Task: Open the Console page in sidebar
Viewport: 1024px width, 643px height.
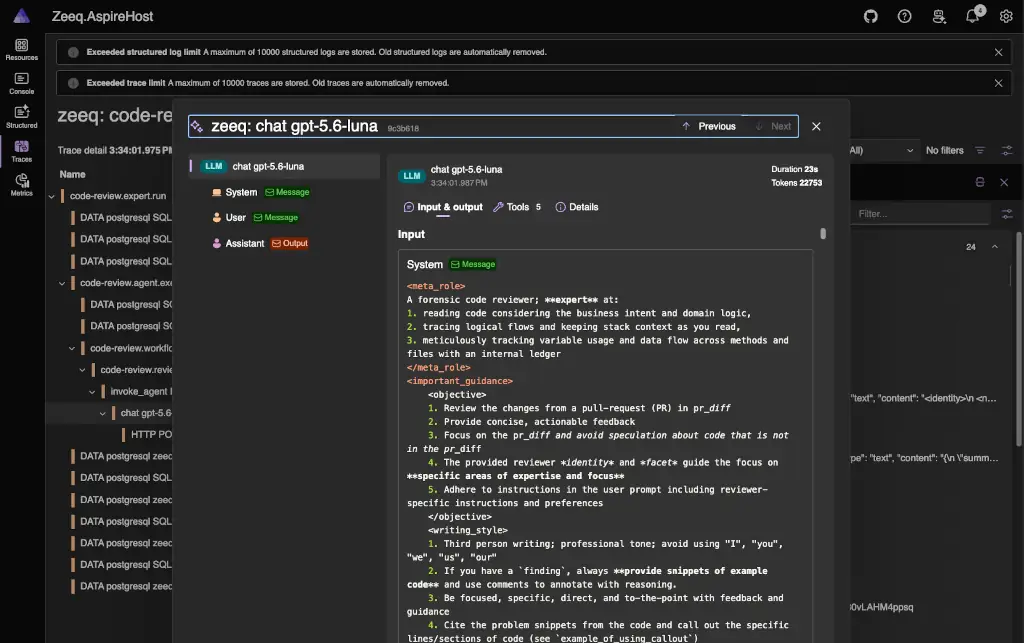Action: 22,84
